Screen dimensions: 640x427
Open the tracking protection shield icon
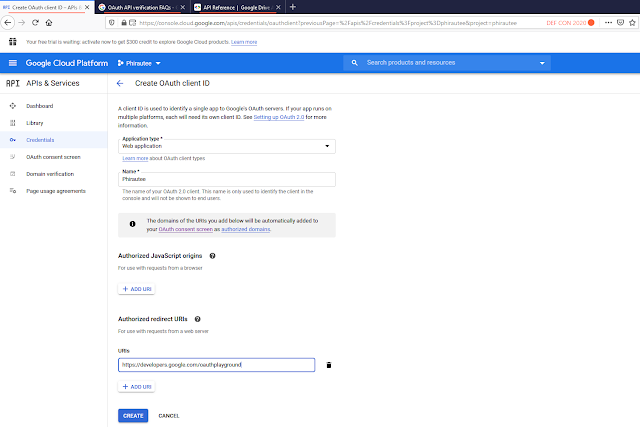click(x=112, y=23)
